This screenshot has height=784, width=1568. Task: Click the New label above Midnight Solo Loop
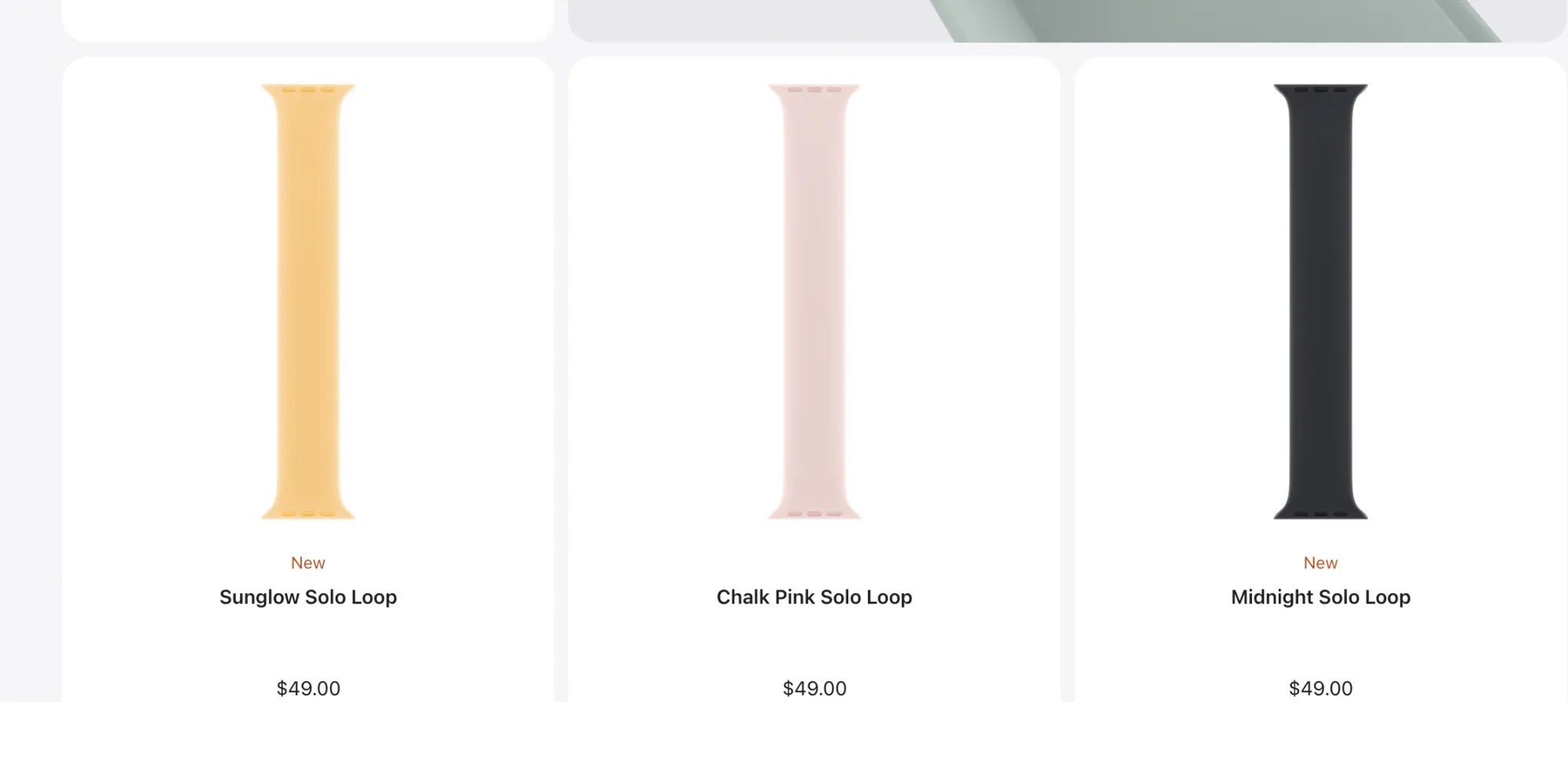[x=1320, y=563]
